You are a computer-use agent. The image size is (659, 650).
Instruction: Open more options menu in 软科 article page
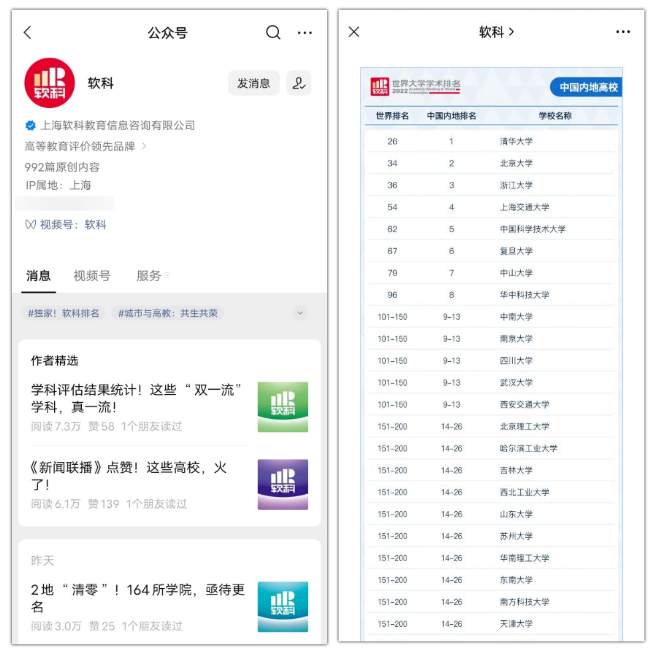[x=623, y=32]
